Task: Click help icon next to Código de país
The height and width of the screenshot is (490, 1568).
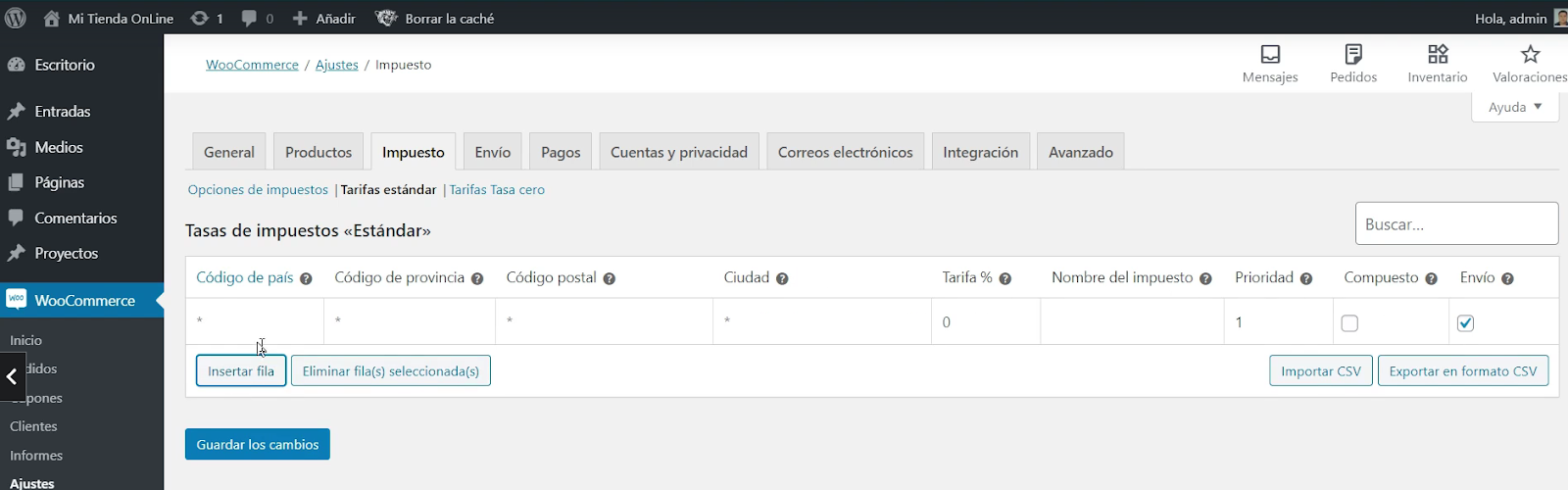Action: coord(306,279)
